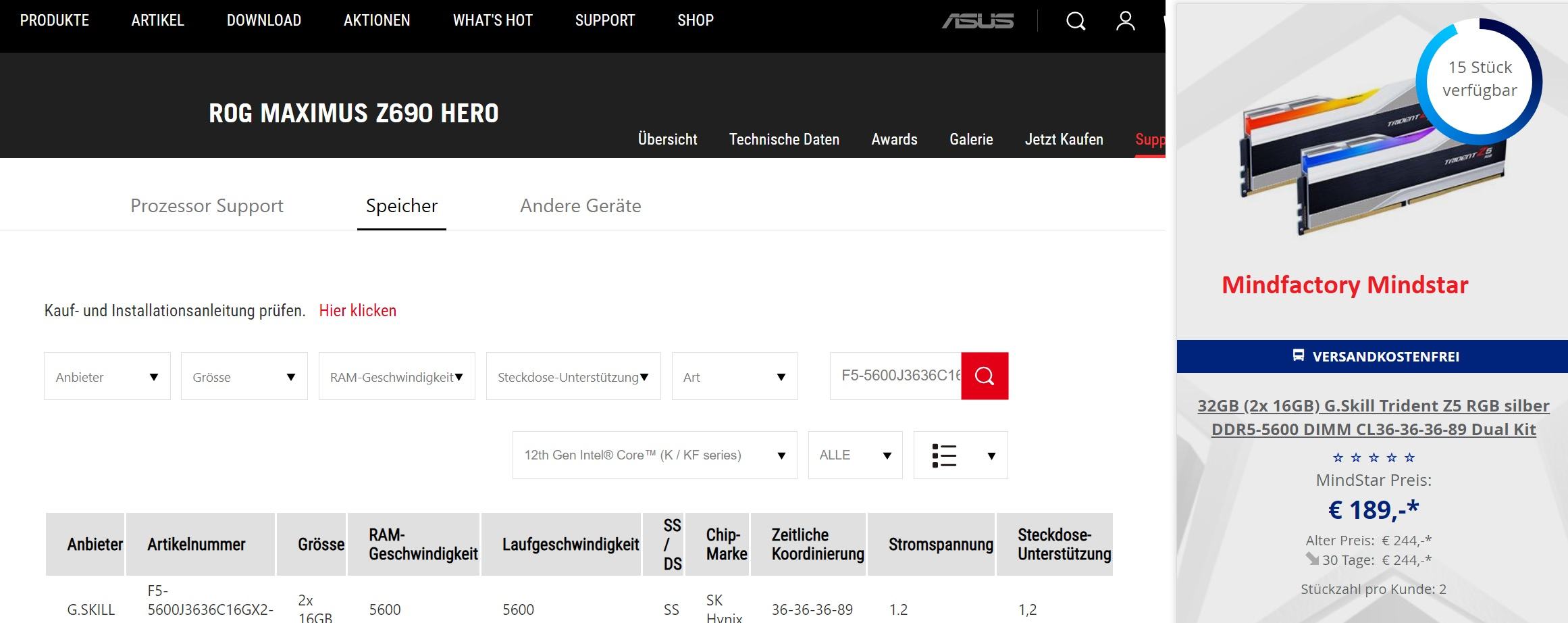Click the Mindstar product star rating
This screenshot has width=1568, height=623.
pos(1374,458)
